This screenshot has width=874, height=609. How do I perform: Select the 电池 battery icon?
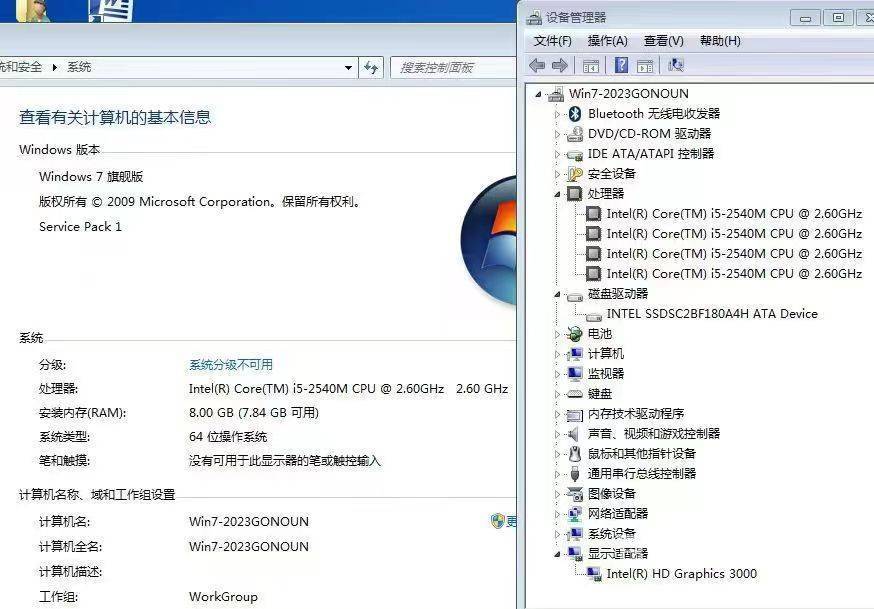click(x=575, y=334)
